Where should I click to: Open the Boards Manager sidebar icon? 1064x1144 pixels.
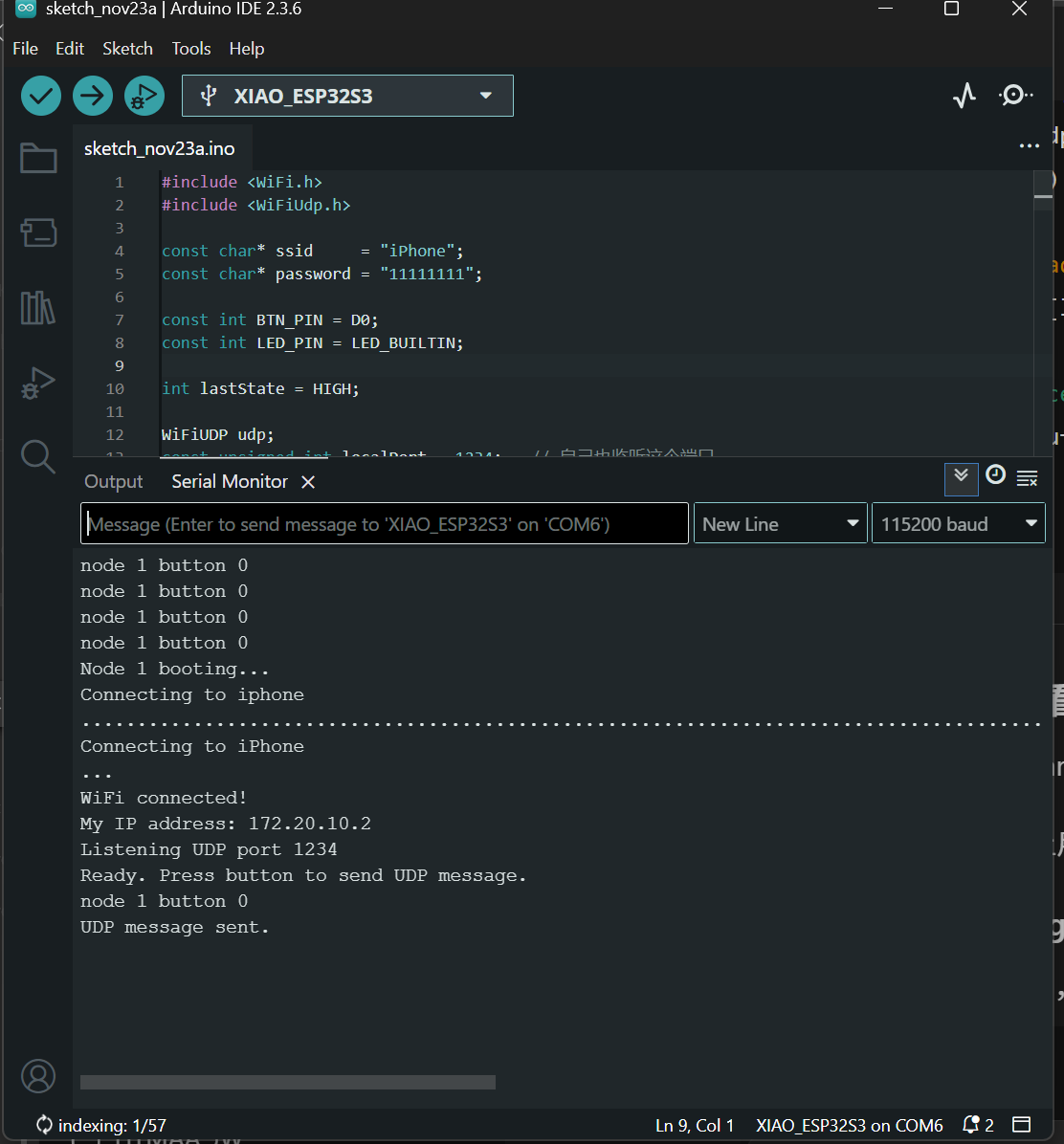[x=38, y=232]
